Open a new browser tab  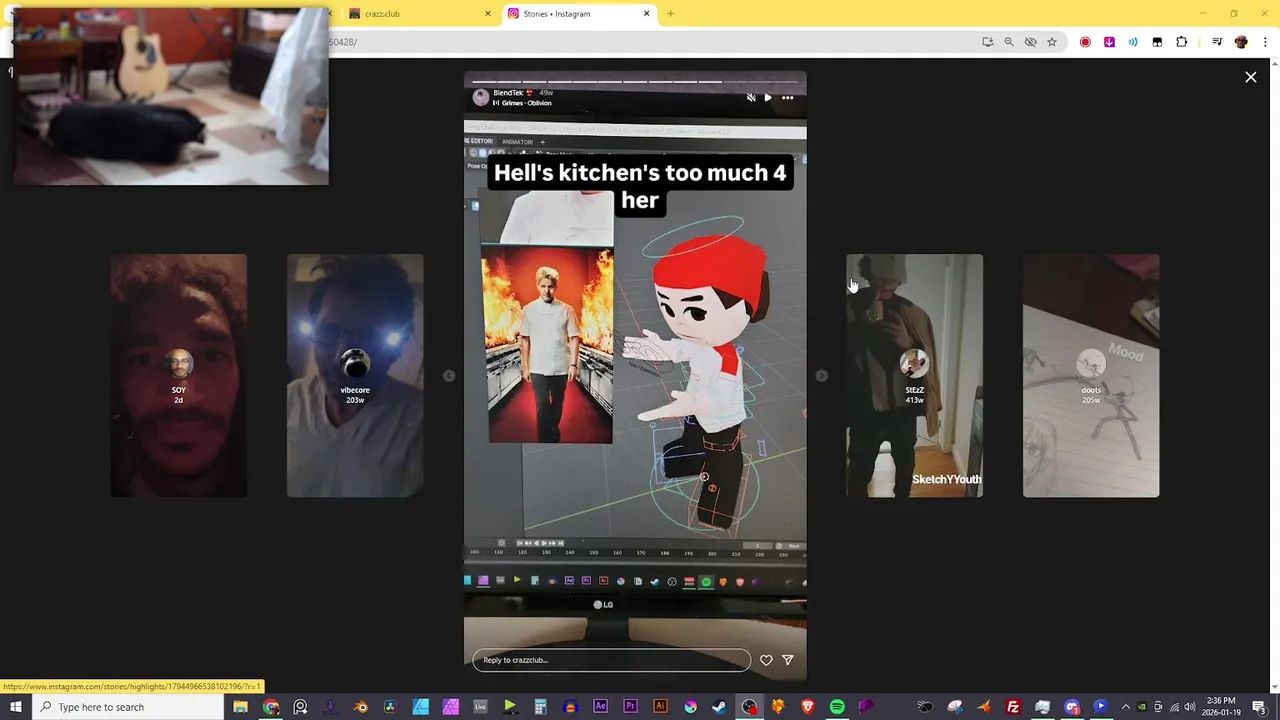pos(671,14)
